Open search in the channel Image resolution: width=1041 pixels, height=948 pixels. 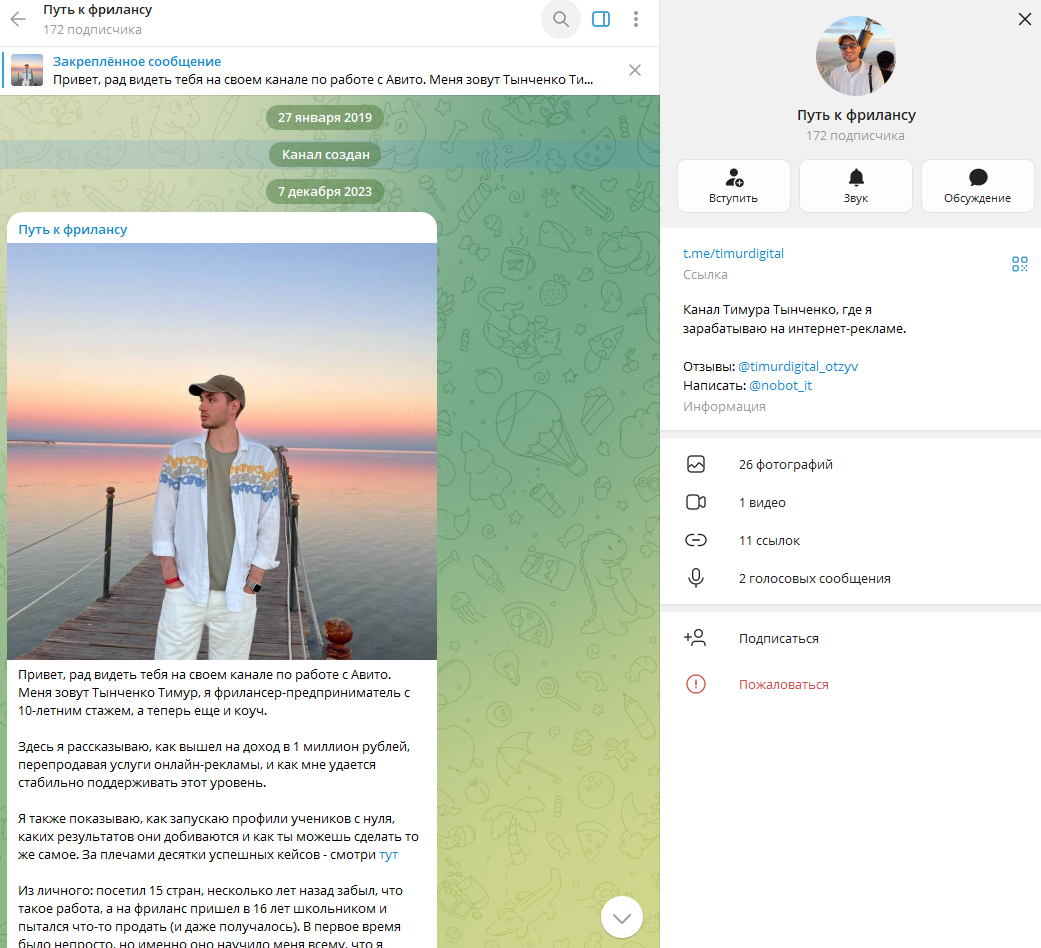pos(561,19)
